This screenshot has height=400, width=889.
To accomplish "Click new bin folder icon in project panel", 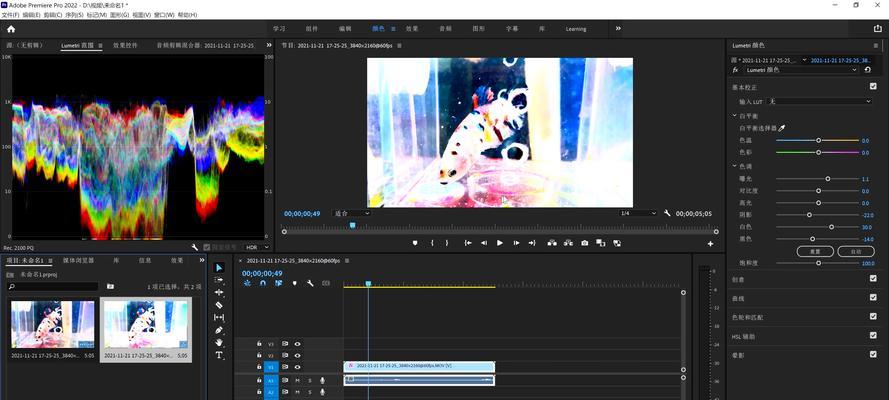I will point(110,287).
